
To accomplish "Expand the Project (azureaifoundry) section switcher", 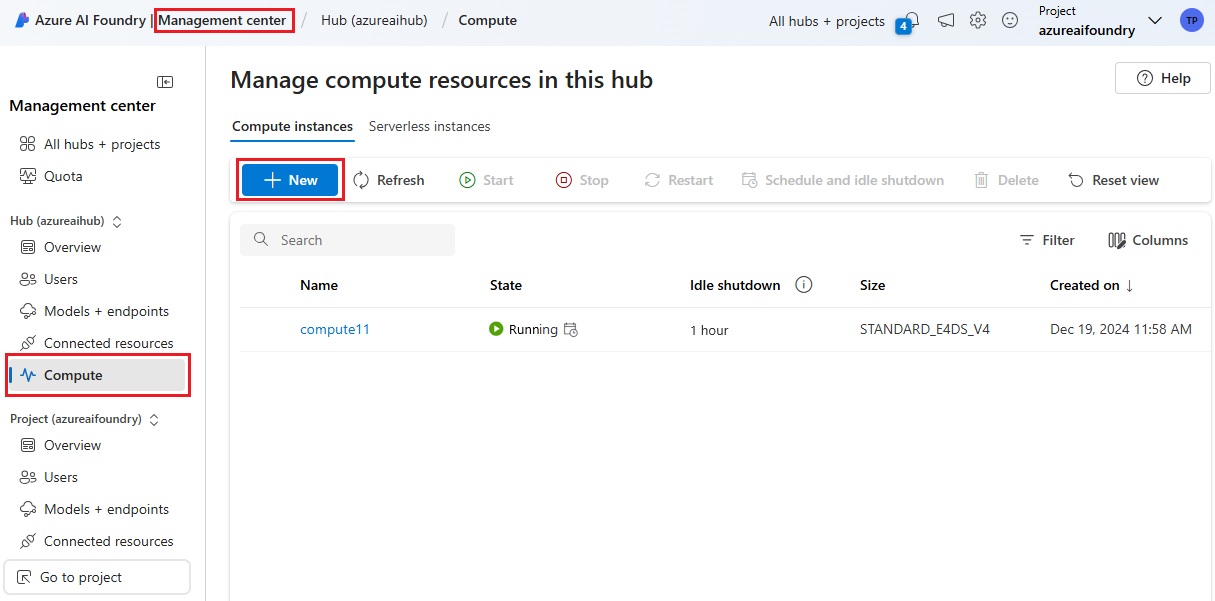I will pos(154,420).
